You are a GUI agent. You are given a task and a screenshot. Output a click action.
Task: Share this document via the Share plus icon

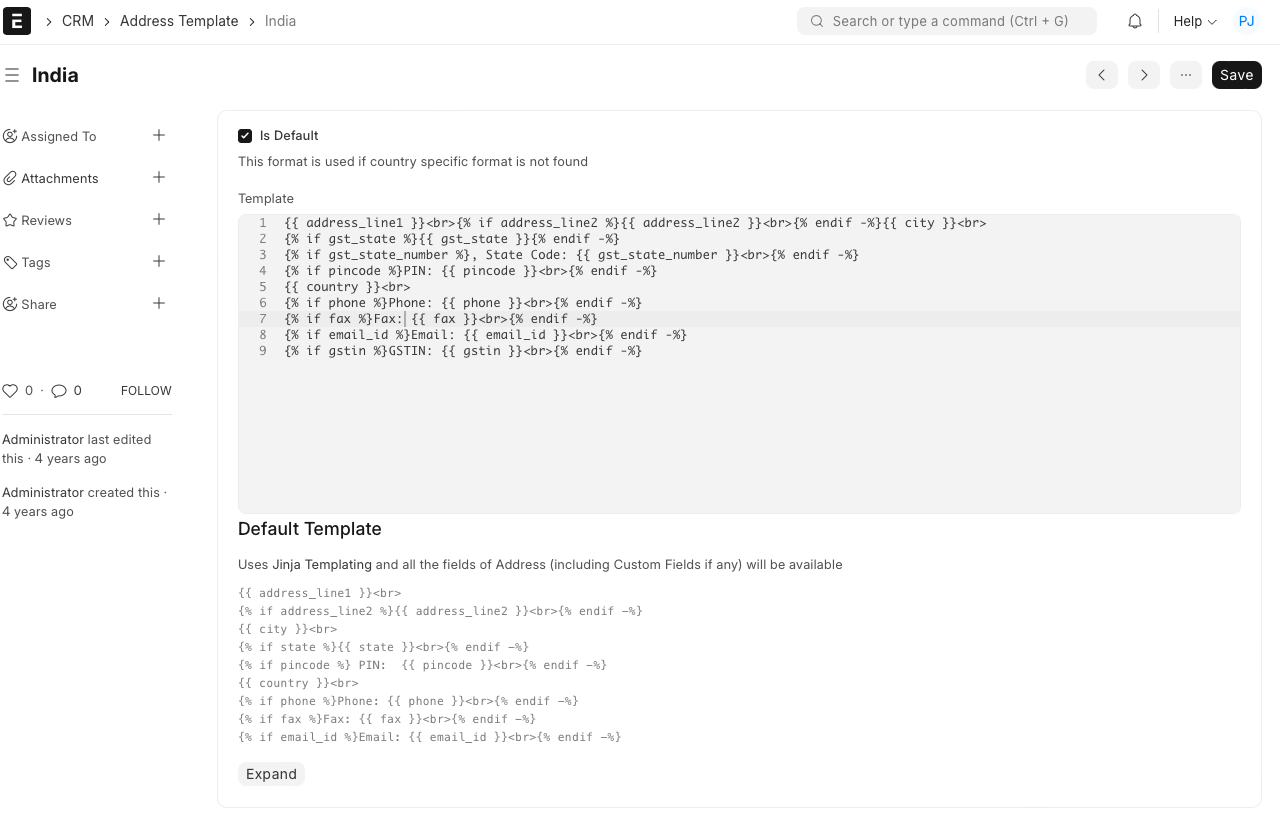pyautogui.click(x=159, y=303)
